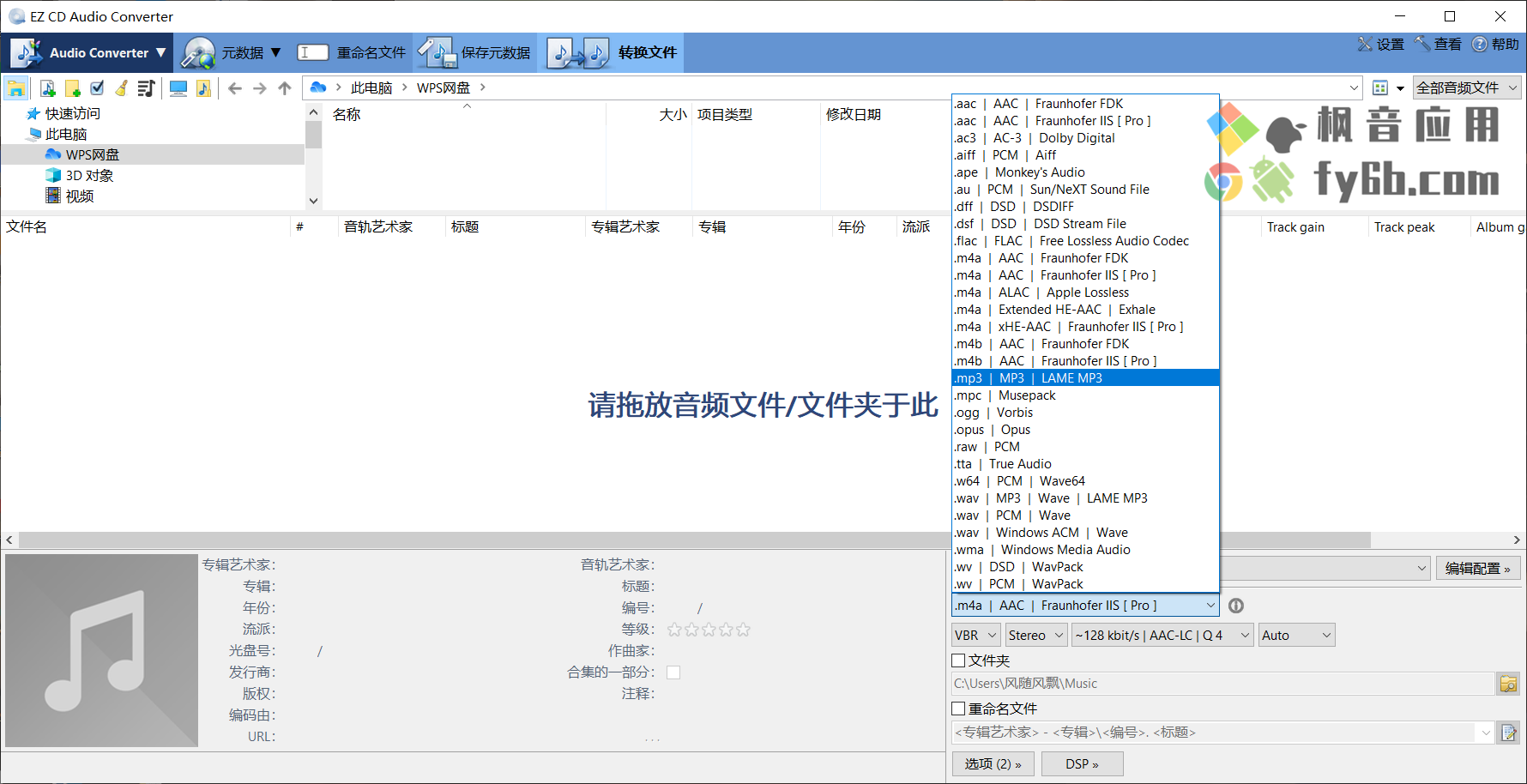The width and height of the screenshot is (1527, 784).
Task: Click the computer monitor icon in toolbar
Action: [178, 87]
